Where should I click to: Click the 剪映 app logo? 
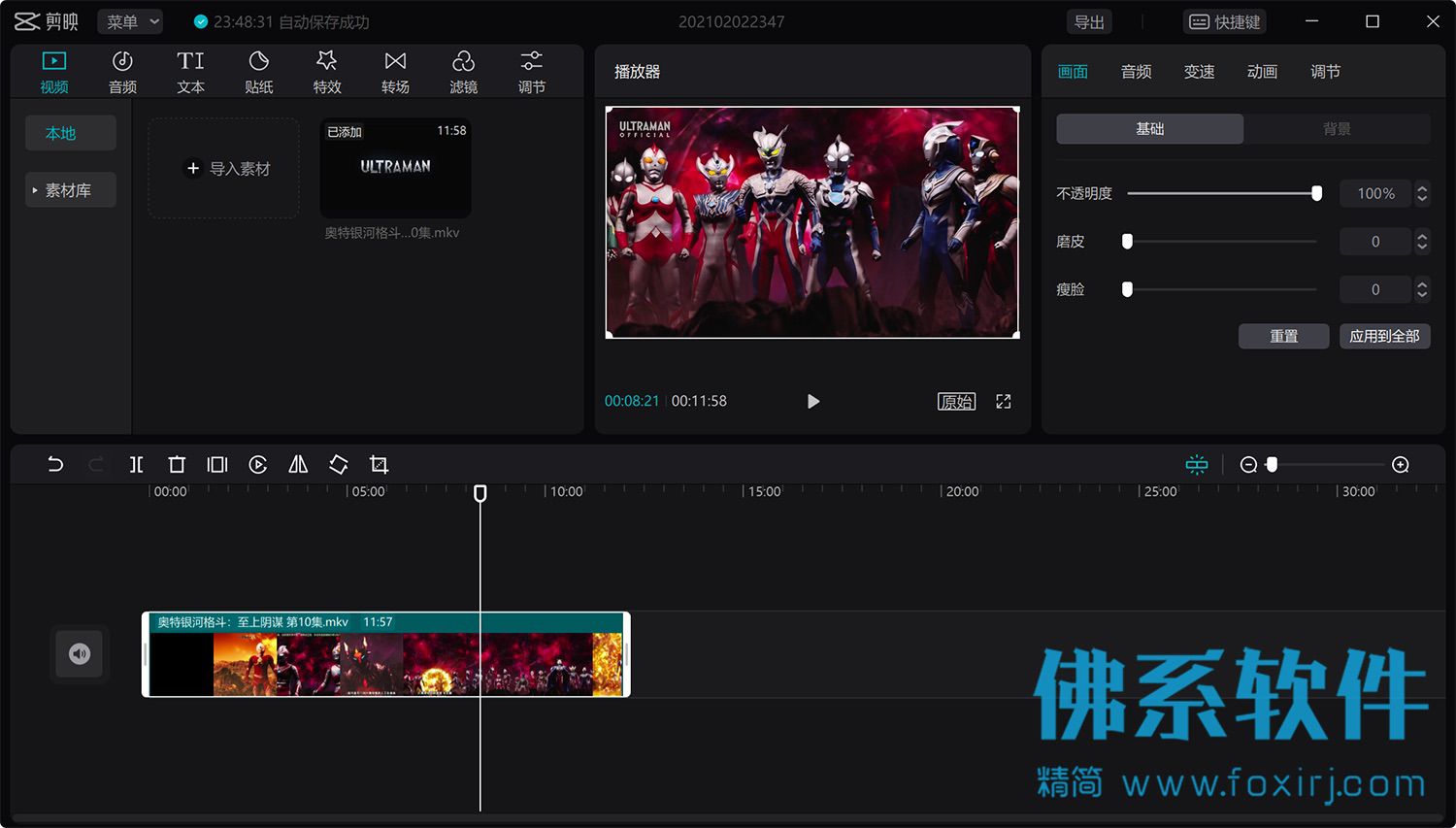pyautogui.click(x=47, y=21)
